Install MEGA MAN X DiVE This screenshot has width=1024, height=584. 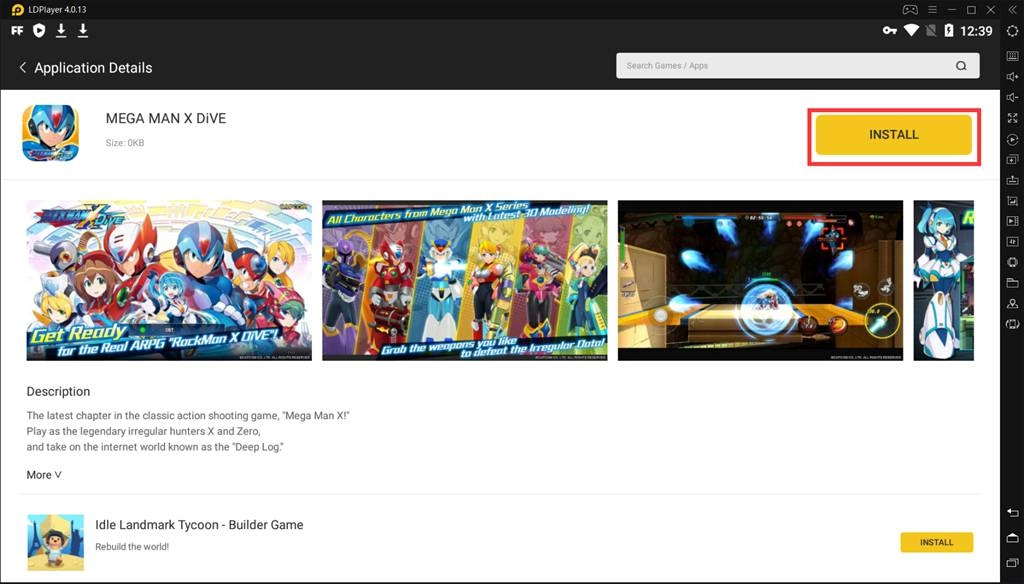click(x=893, y=135)
